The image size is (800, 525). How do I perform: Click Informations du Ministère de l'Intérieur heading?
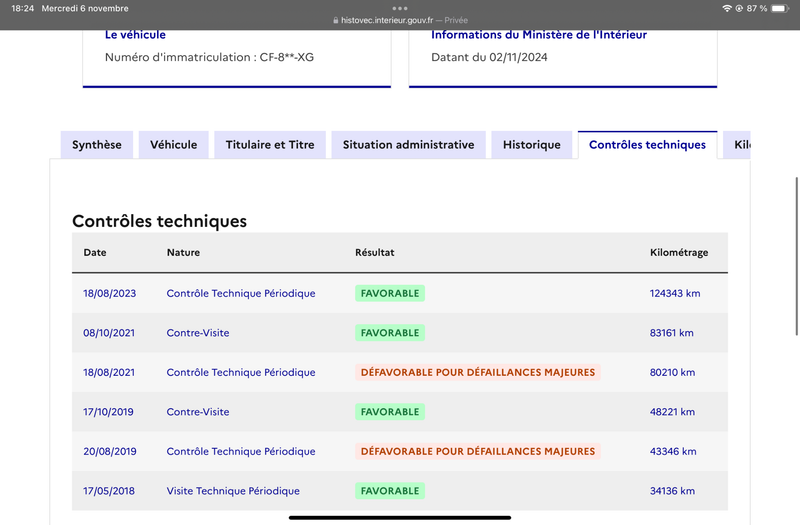click(539, 35)
